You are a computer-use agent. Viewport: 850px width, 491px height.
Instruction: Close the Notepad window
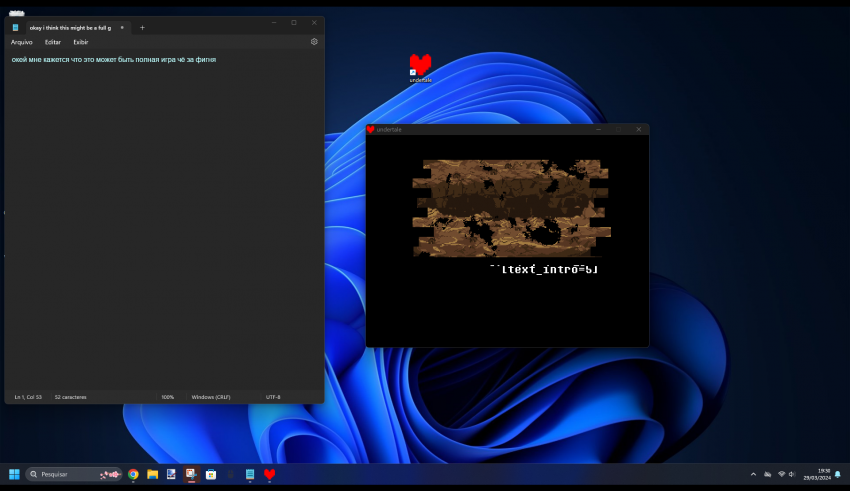coord(314,23)
